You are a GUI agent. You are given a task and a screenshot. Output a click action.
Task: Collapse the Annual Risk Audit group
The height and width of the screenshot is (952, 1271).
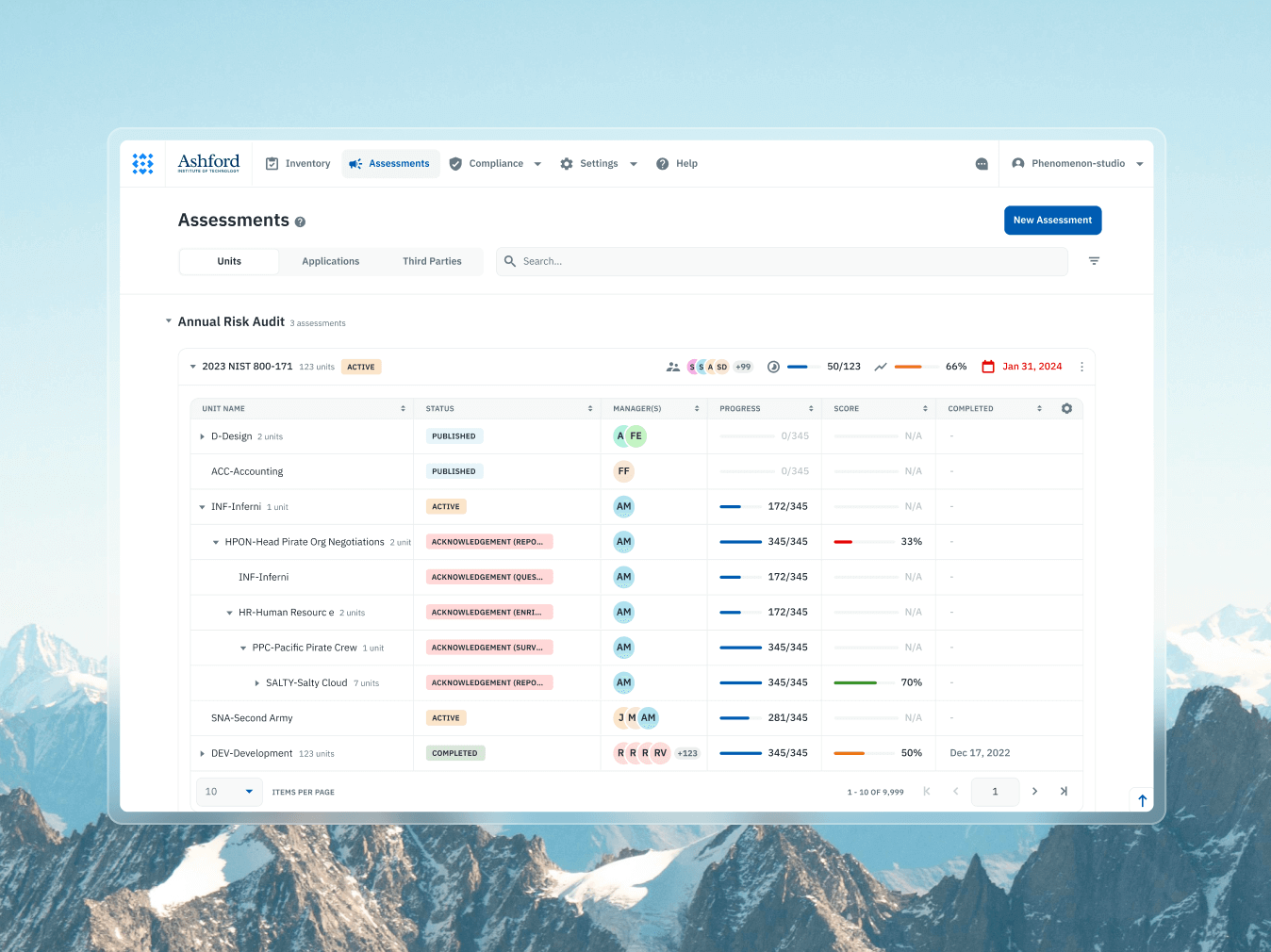tap(169, 320)
